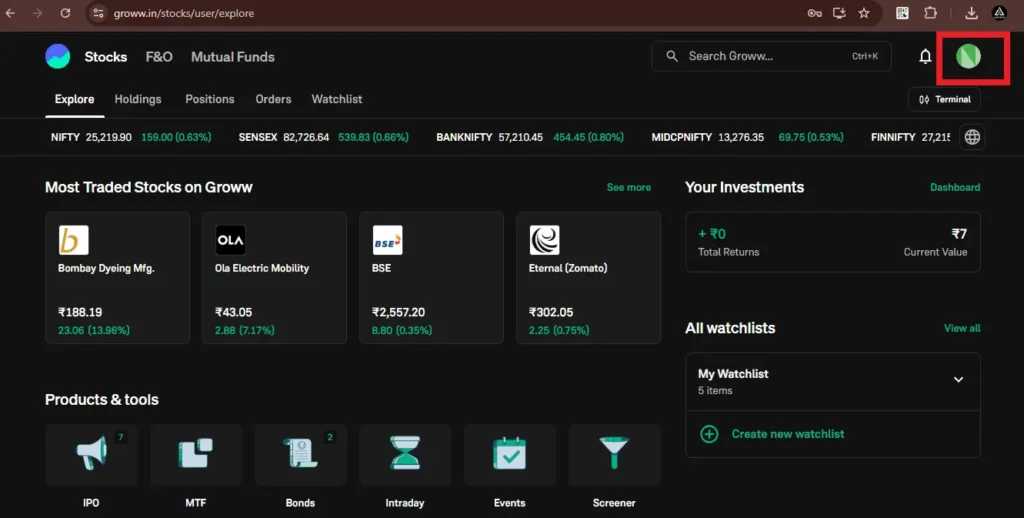Click the QR code extension icon
The width and height of the screenshot is (1024, 518).
[x=902, y=13]
